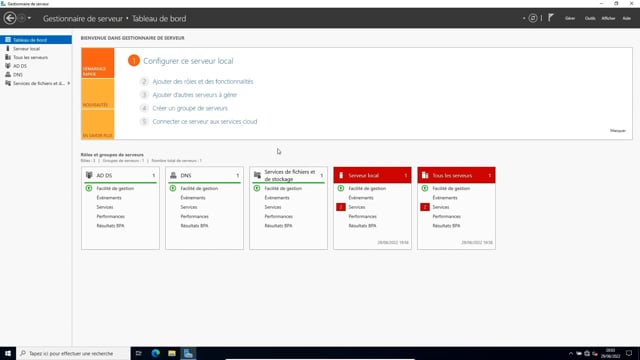Open AD DS tile title
This screenshot has width=640, height=360.
[x=104, y=176]
